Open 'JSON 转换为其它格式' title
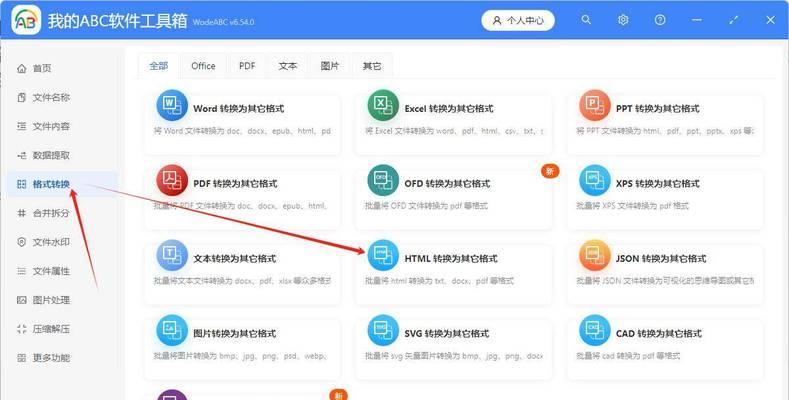 pos(661,259)
